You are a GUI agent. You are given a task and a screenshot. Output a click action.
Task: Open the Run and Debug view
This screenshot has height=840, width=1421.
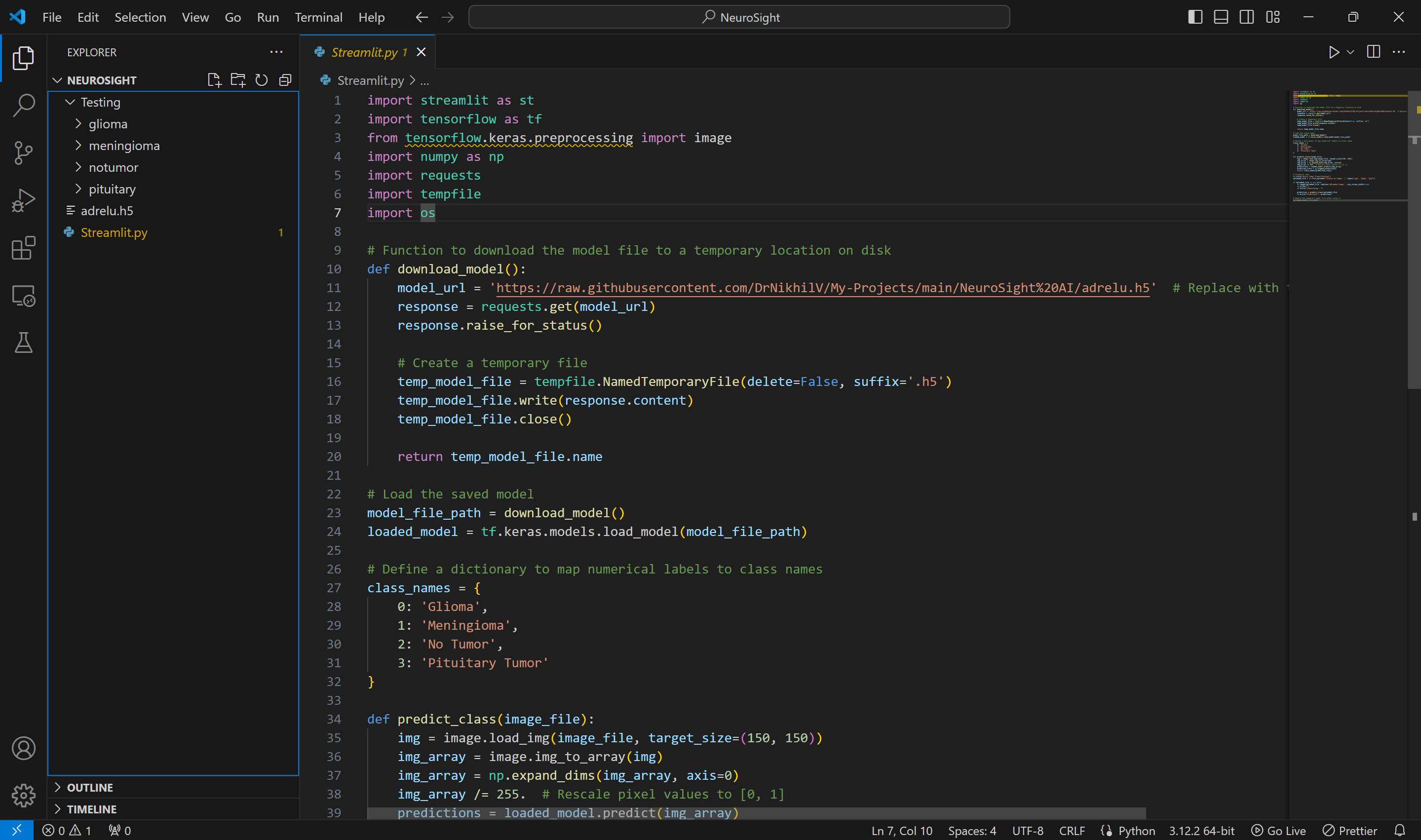pyautogui.click(x=23, y=200)
